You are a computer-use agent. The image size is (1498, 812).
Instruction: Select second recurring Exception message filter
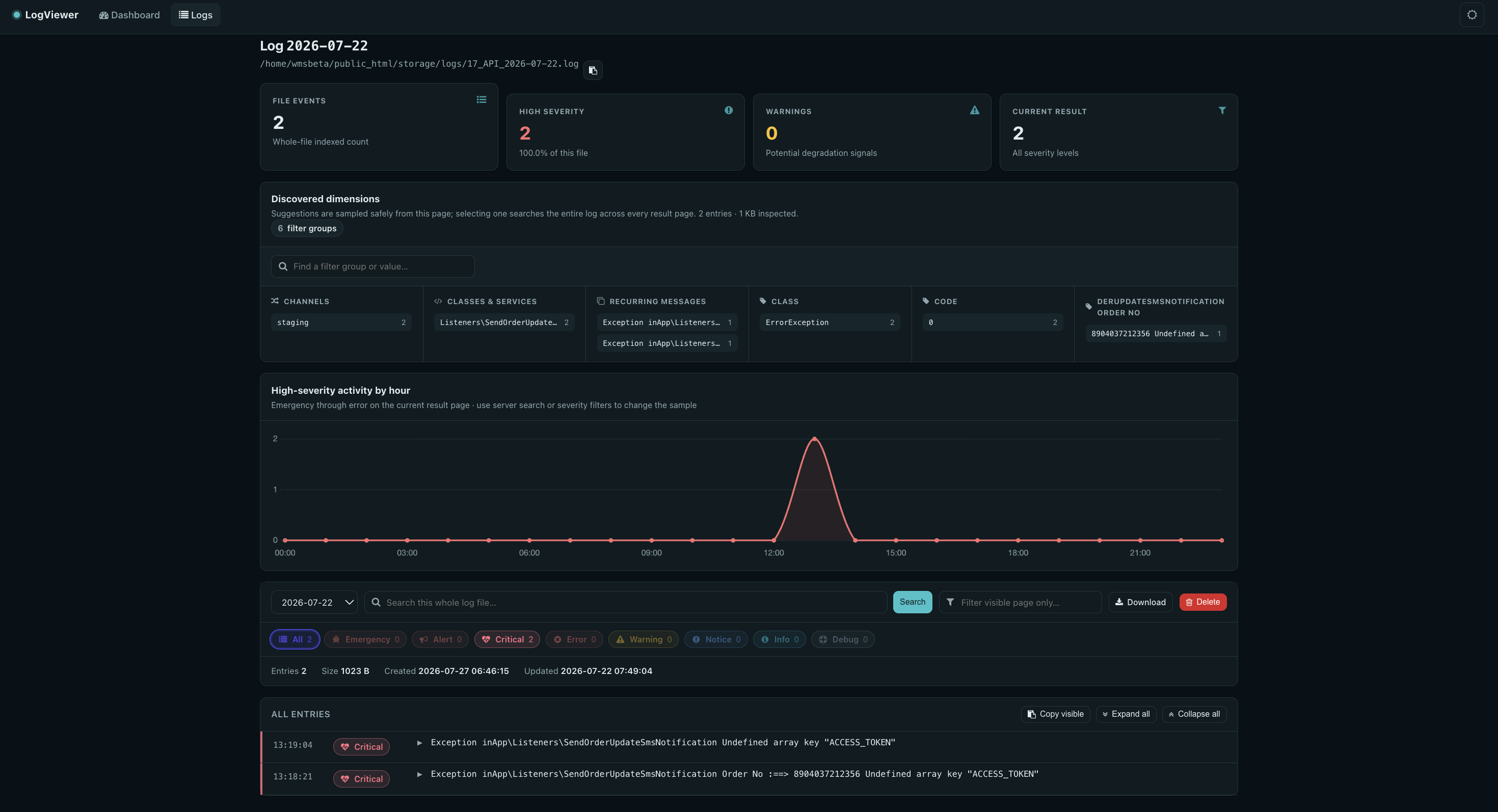tap(667, 343)
